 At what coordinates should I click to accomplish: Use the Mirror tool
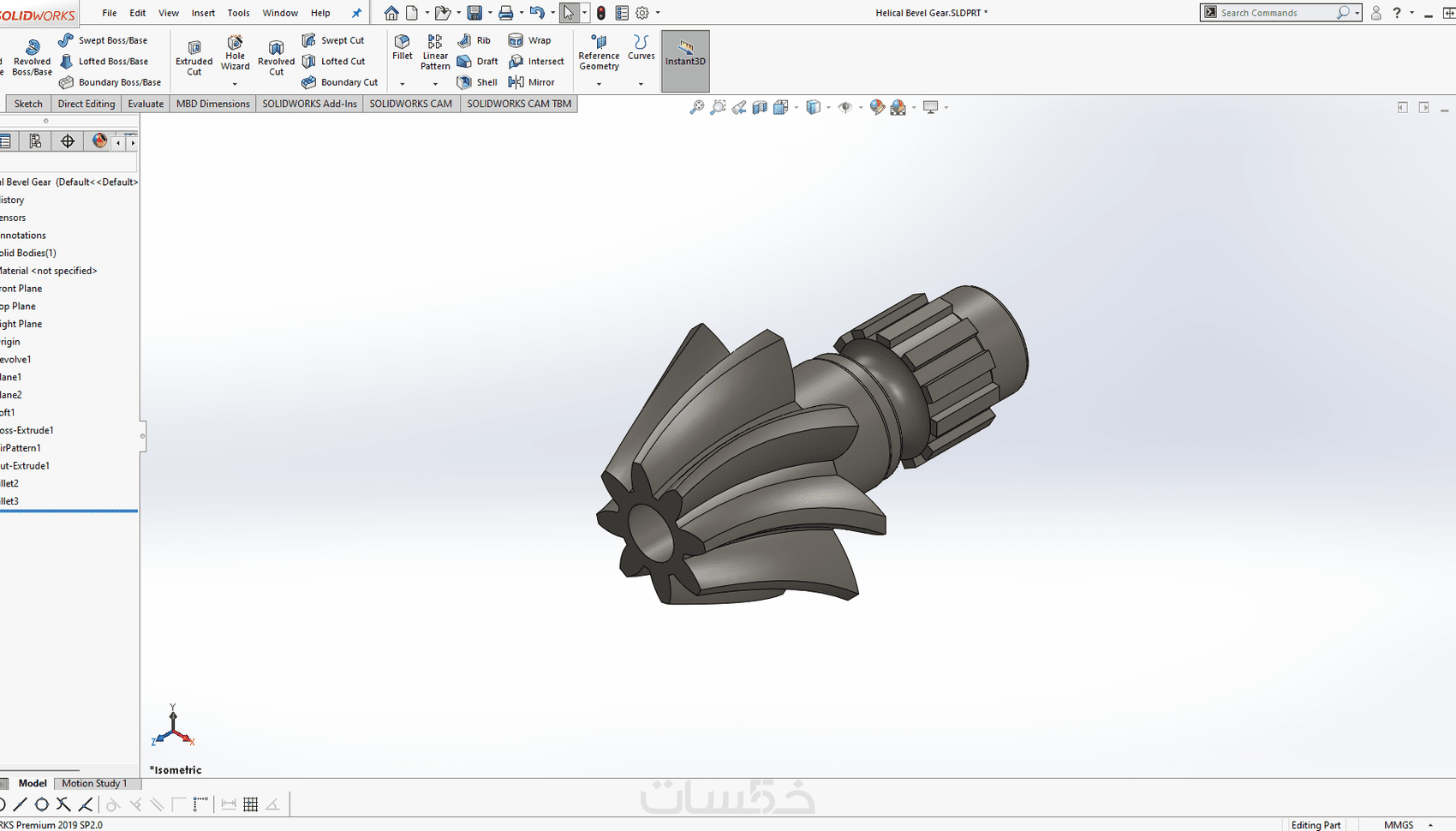click(532, 82)
